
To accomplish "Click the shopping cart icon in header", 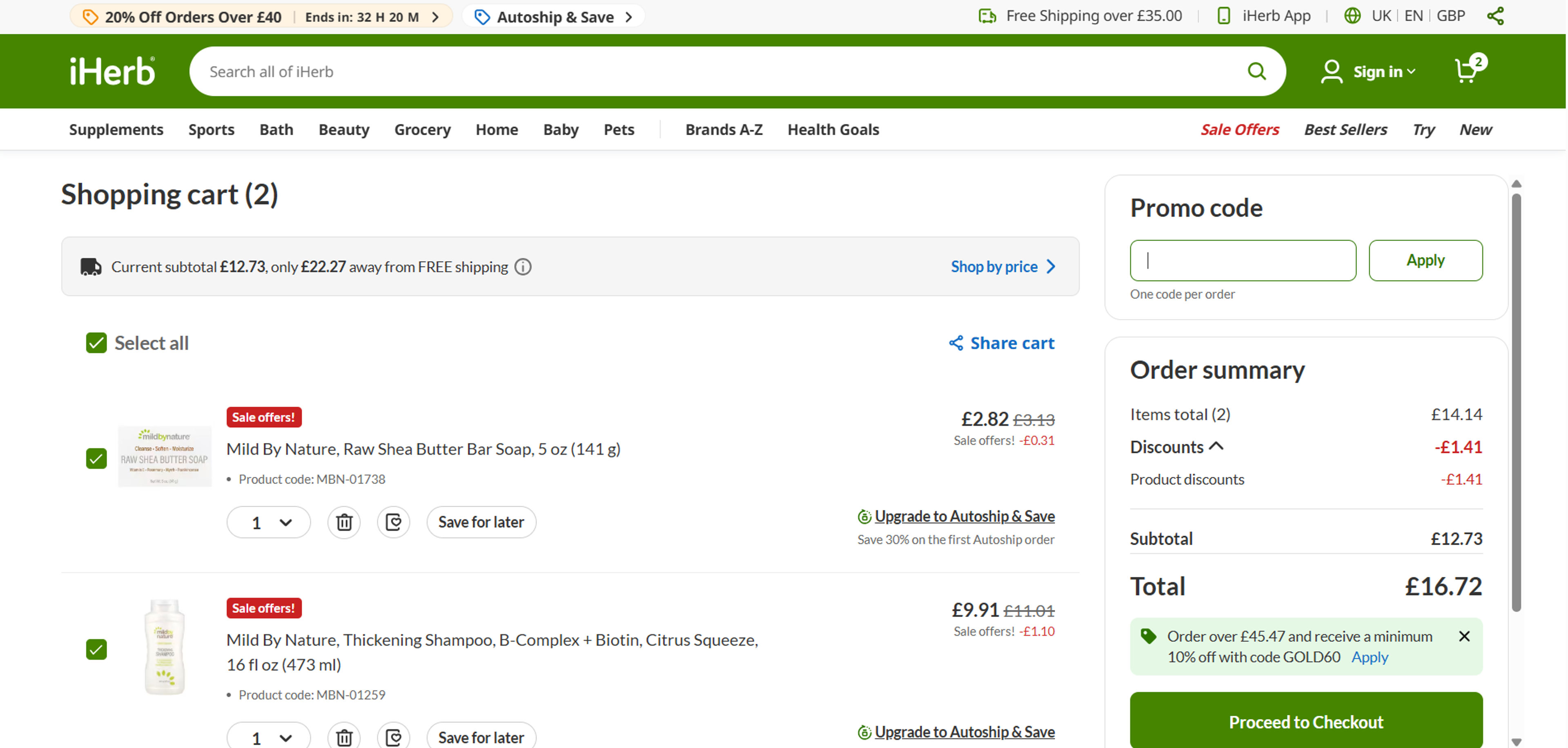I will point(1466,71).
